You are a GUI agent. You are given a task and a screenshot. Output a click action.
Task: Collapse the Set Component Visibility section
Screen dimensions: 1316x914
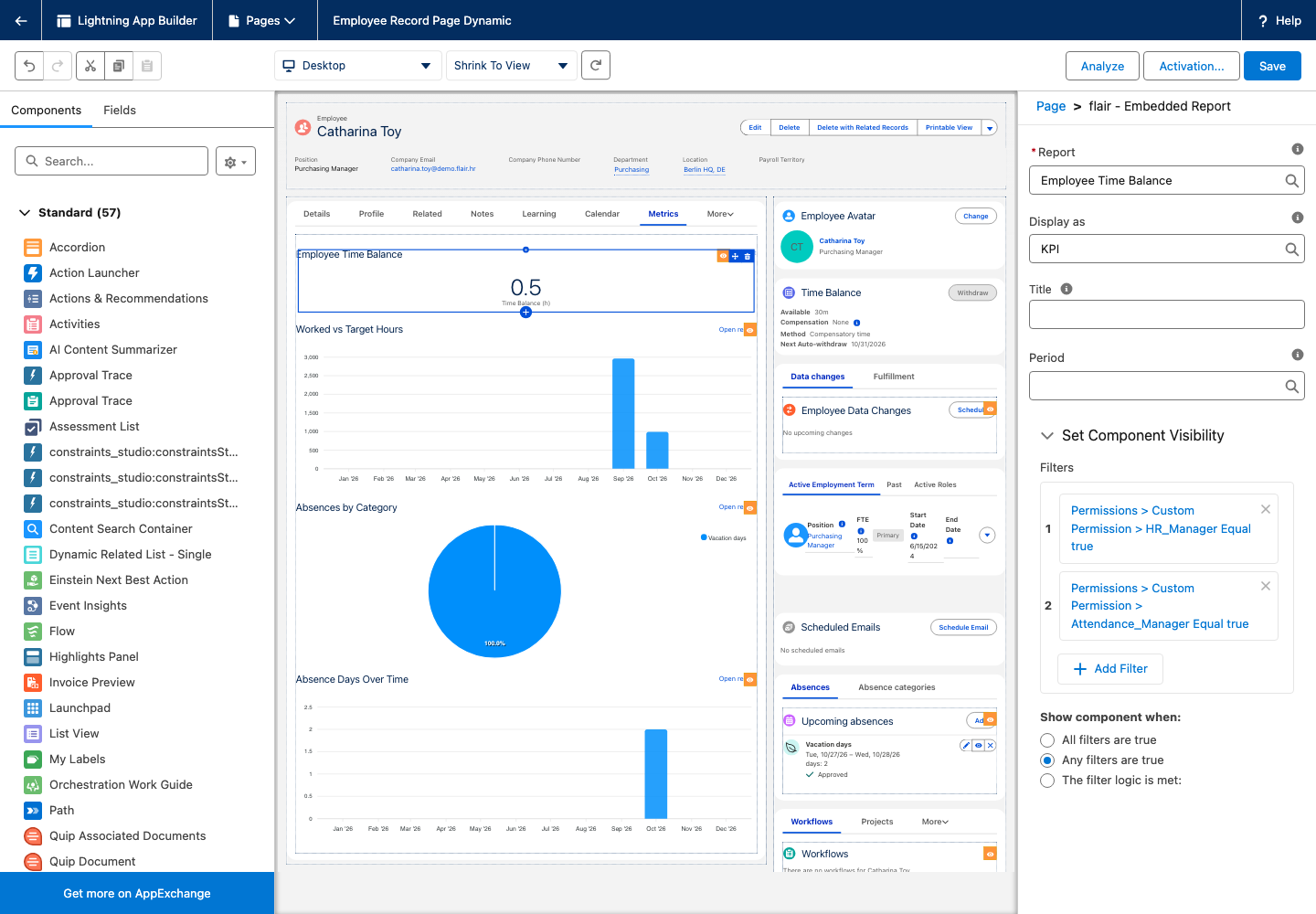1047,436
